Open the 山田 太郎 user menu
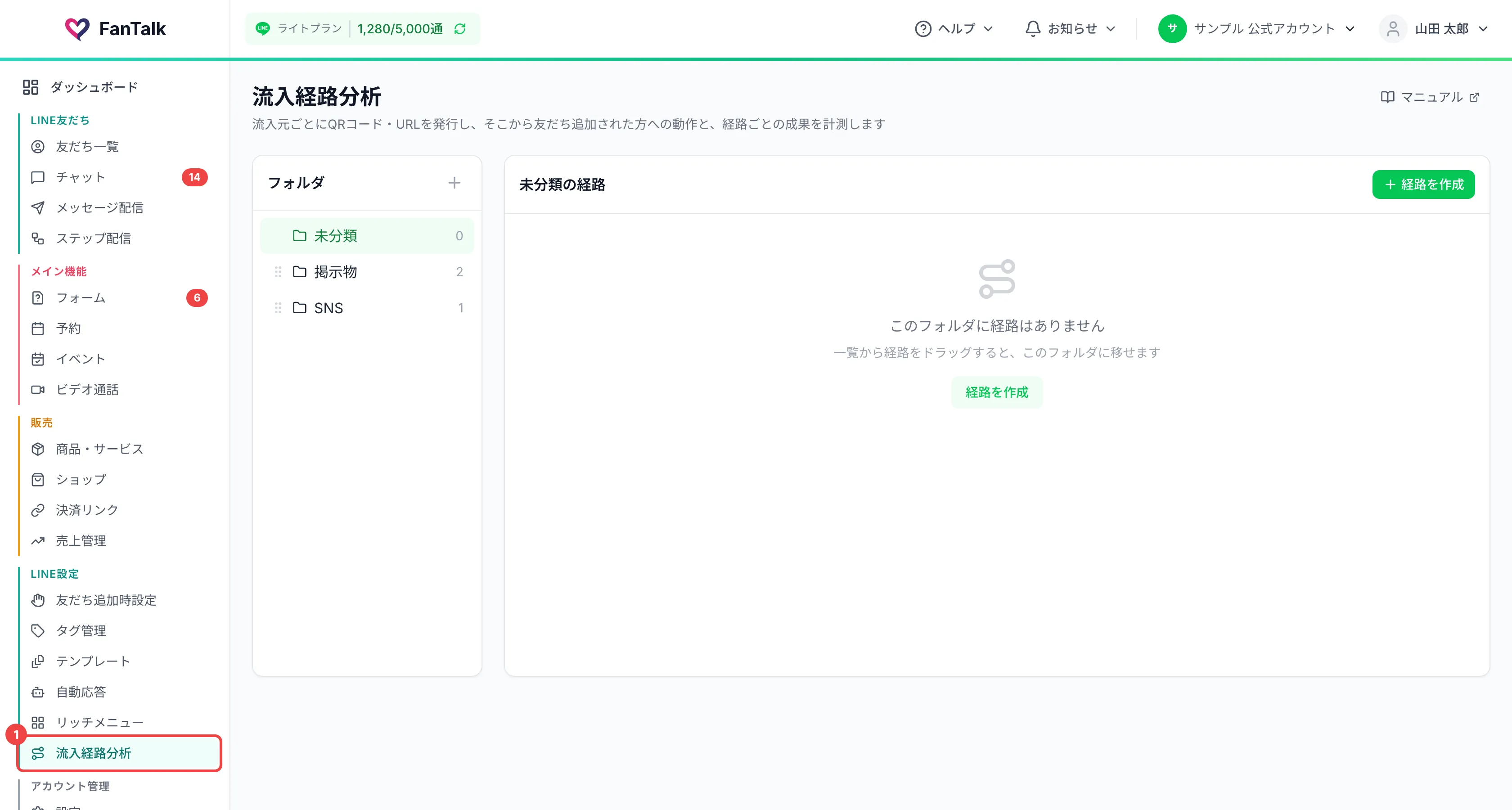The width and height of the screenshot is (1512, 810). 1433,29
